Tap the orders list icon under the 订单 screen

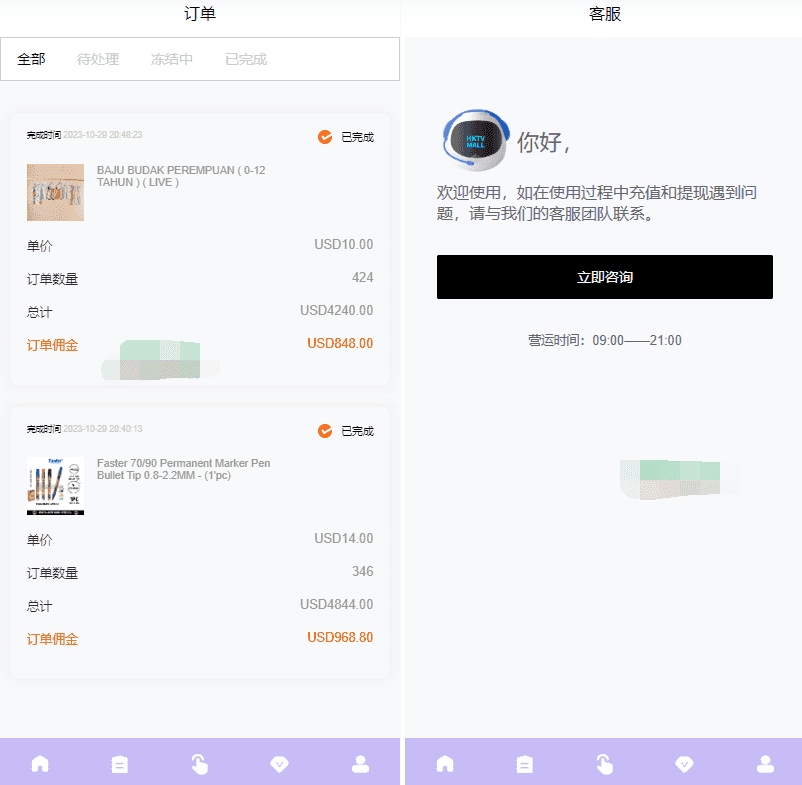click(120, 764)
